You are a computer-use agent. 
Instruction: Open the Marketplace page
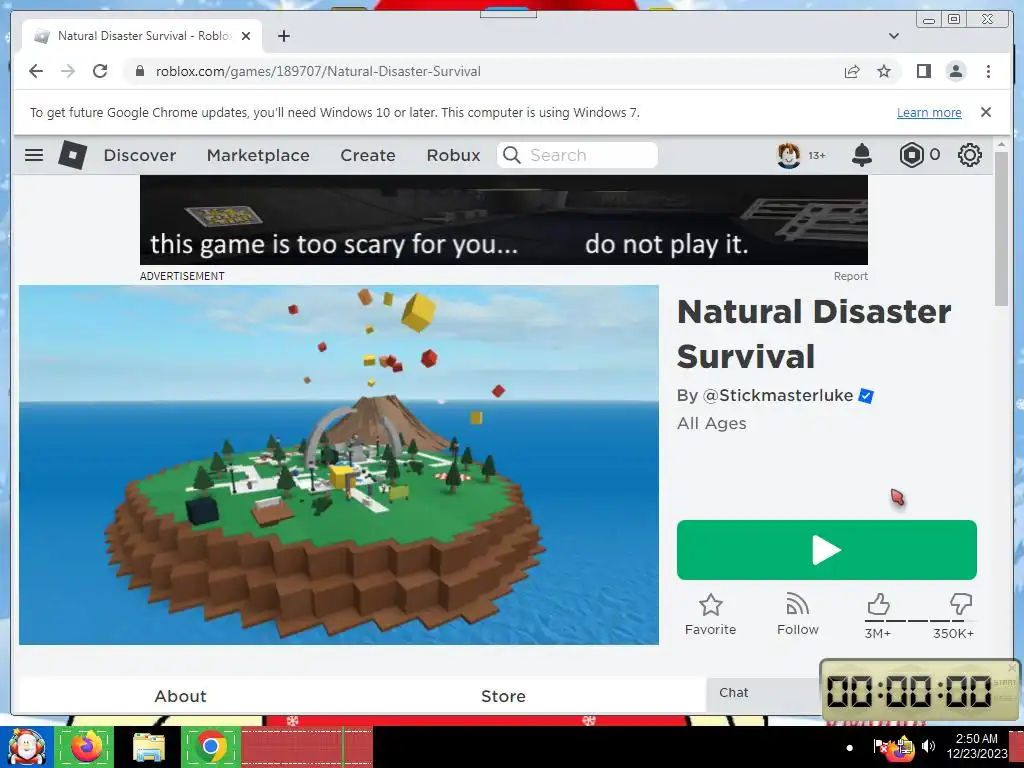pos(258,155)
